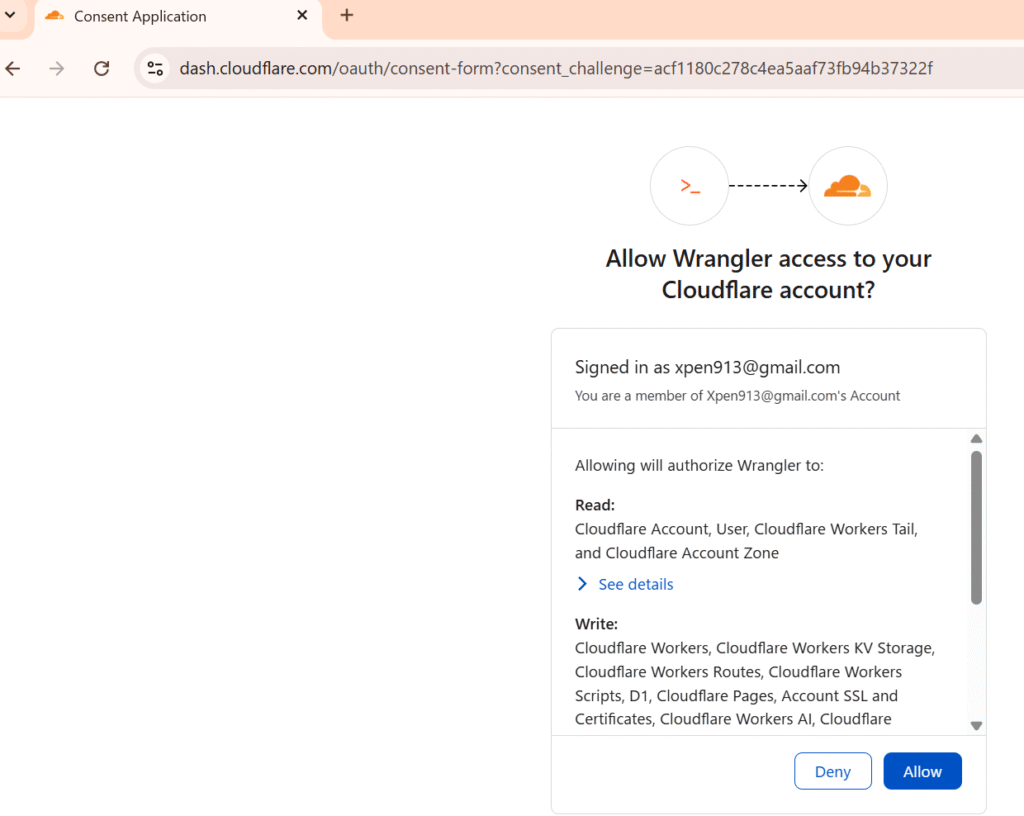The height and width of the screenshot is (816, 1024).
Task: Open site information icon in address bar
Action: click(155, 68)
